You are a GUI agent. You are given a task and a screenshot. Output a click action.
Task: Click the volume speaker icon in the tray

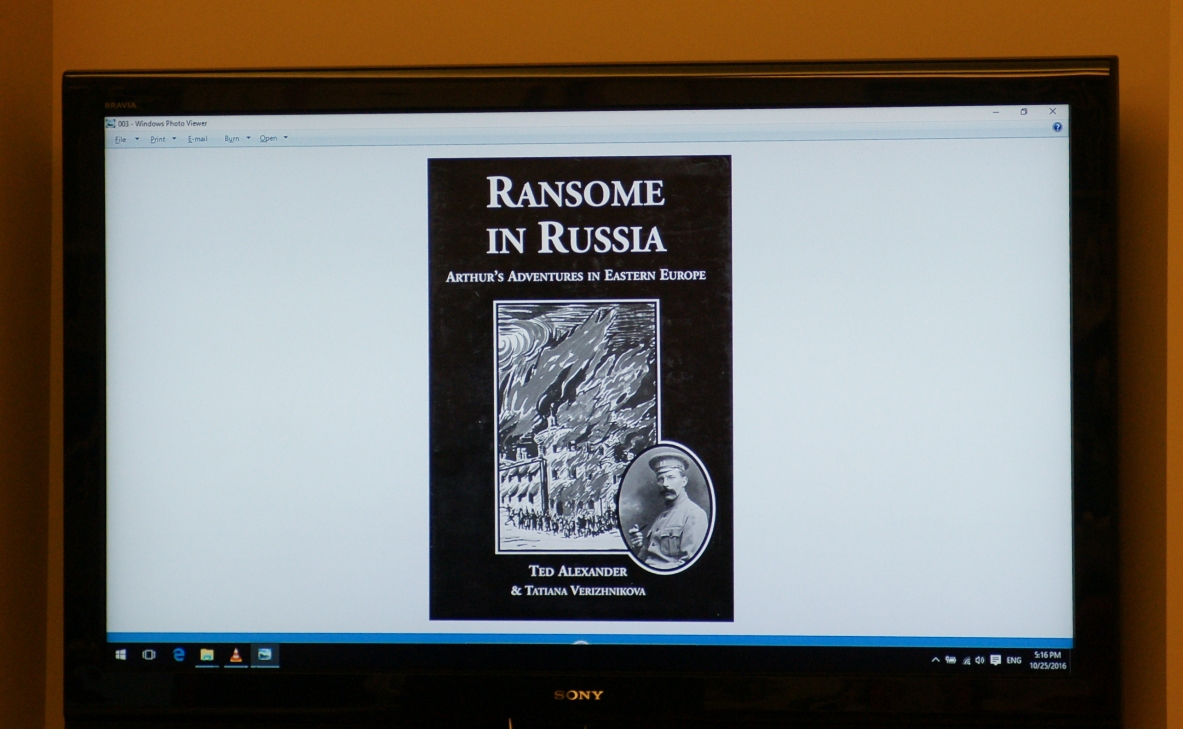tap(979, 660)
